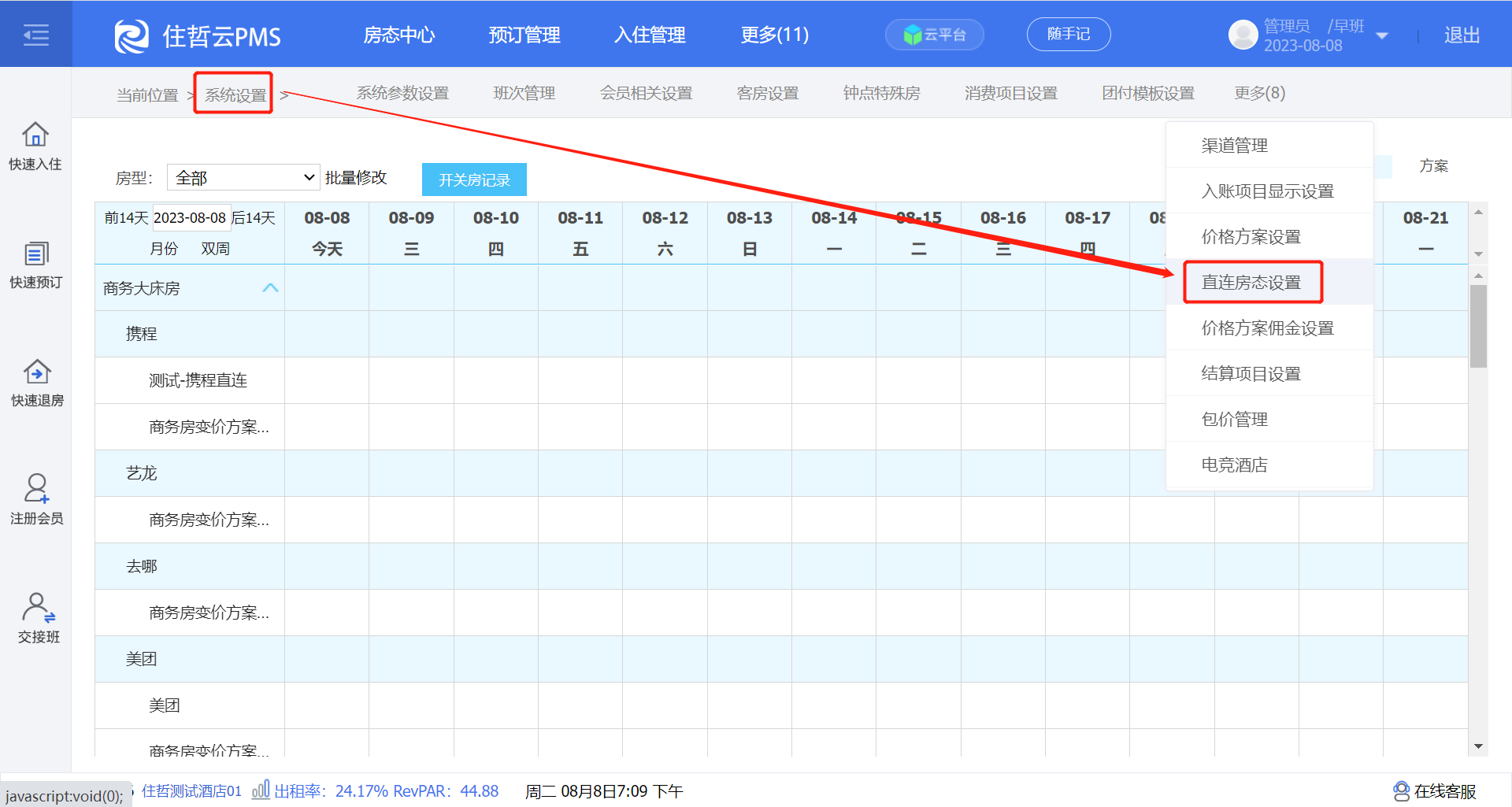Go to 后14天 next period
This screenshot has height=807, width=1512.
[x=254, y=217]
